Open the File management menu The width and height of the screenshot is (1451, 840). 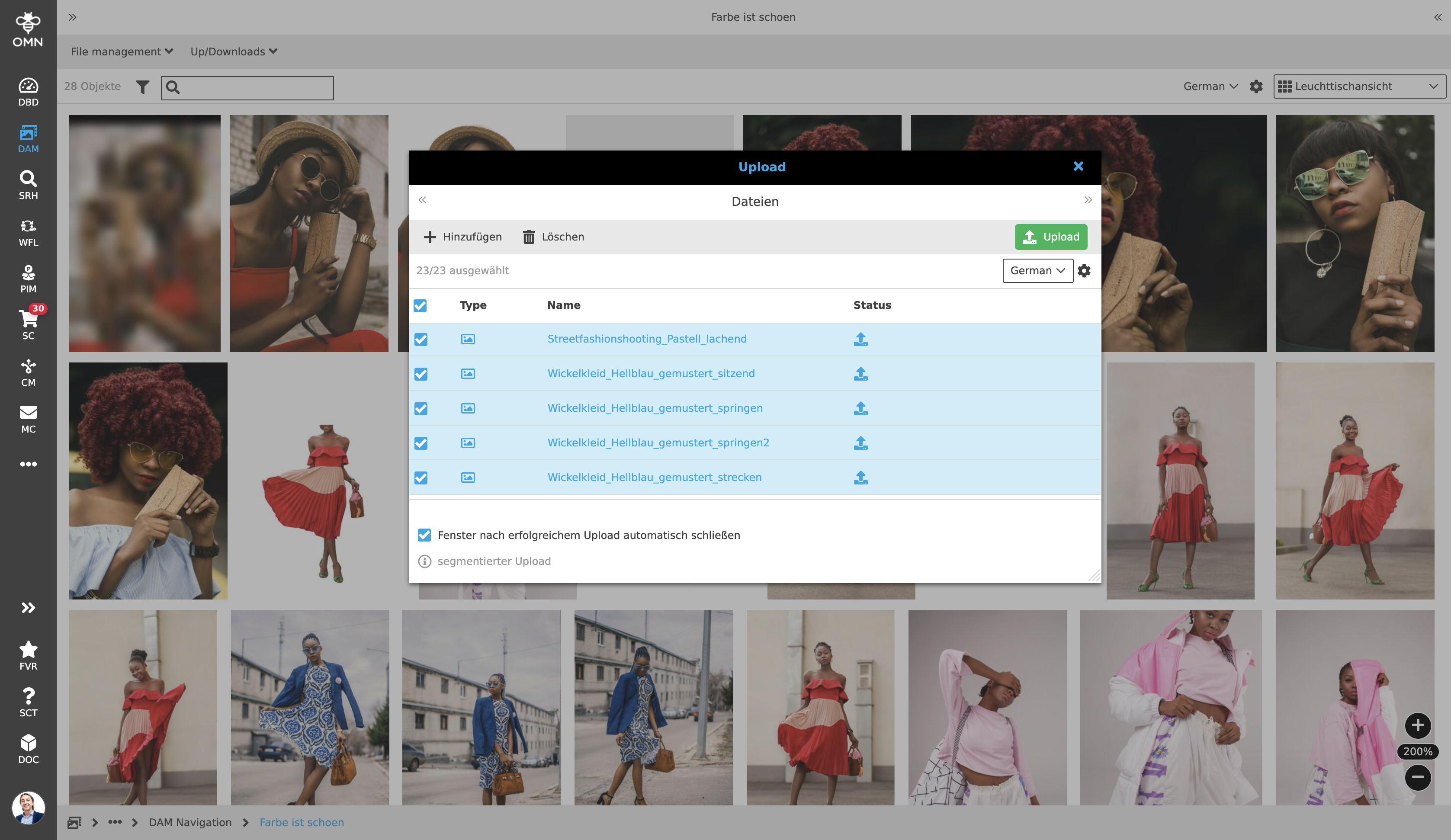pyautogui.click(x=122, y=51)
